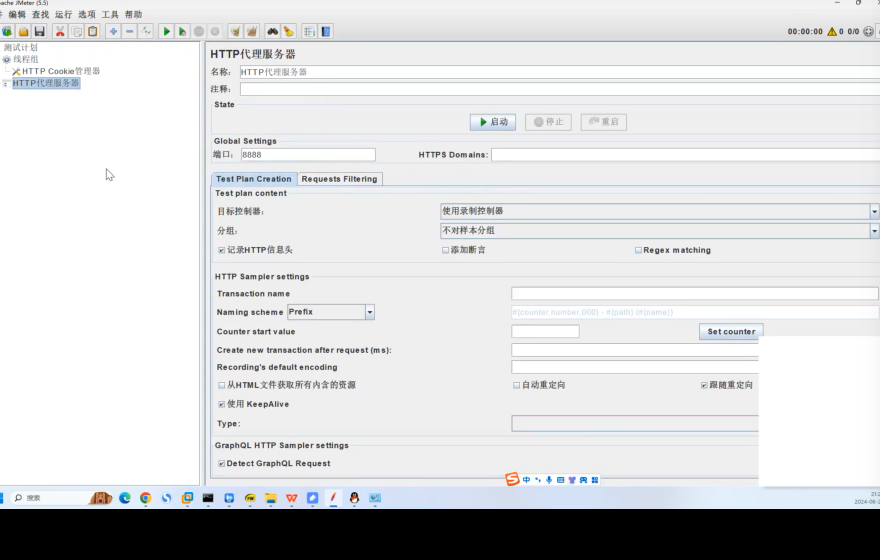Image resolution: width=880 pixels, height=560 pixels.
Task: Open the QQ penguin taskbar icon
Action: pyautogui.click(x=354, y=498)
